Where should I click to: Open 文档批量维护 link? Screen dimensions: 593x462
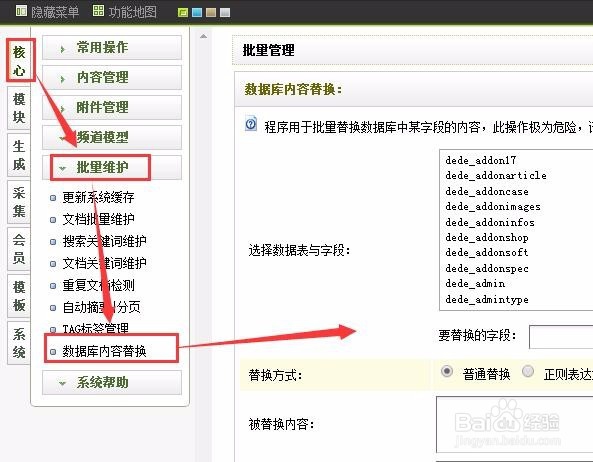[x=98, y=219]
